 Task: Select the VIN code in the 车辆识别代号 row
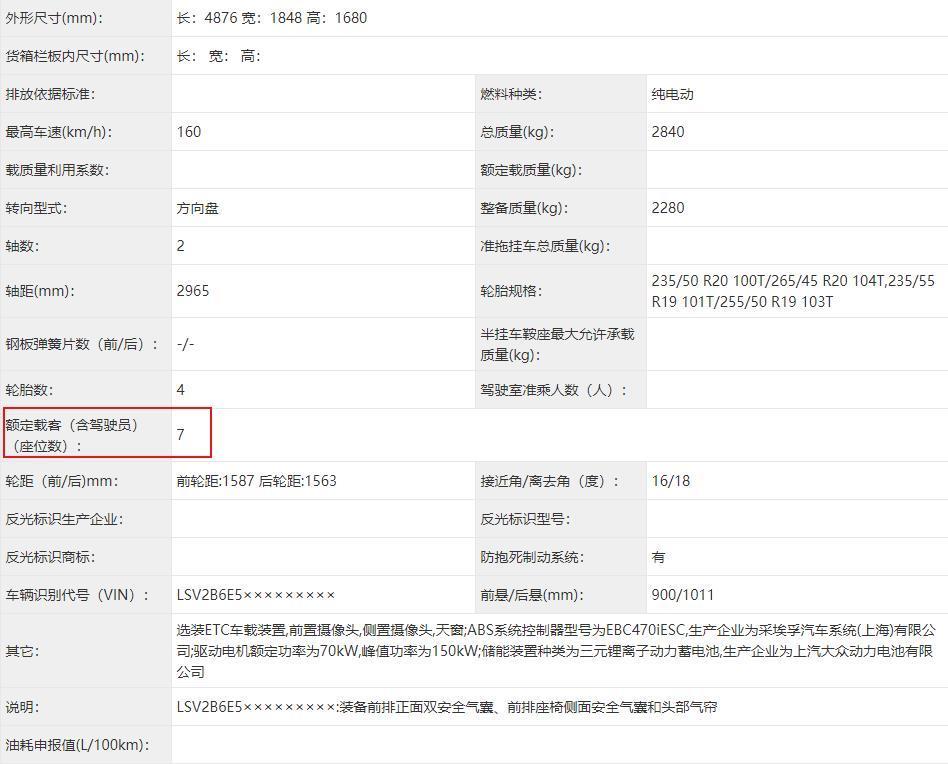point(256,595)
